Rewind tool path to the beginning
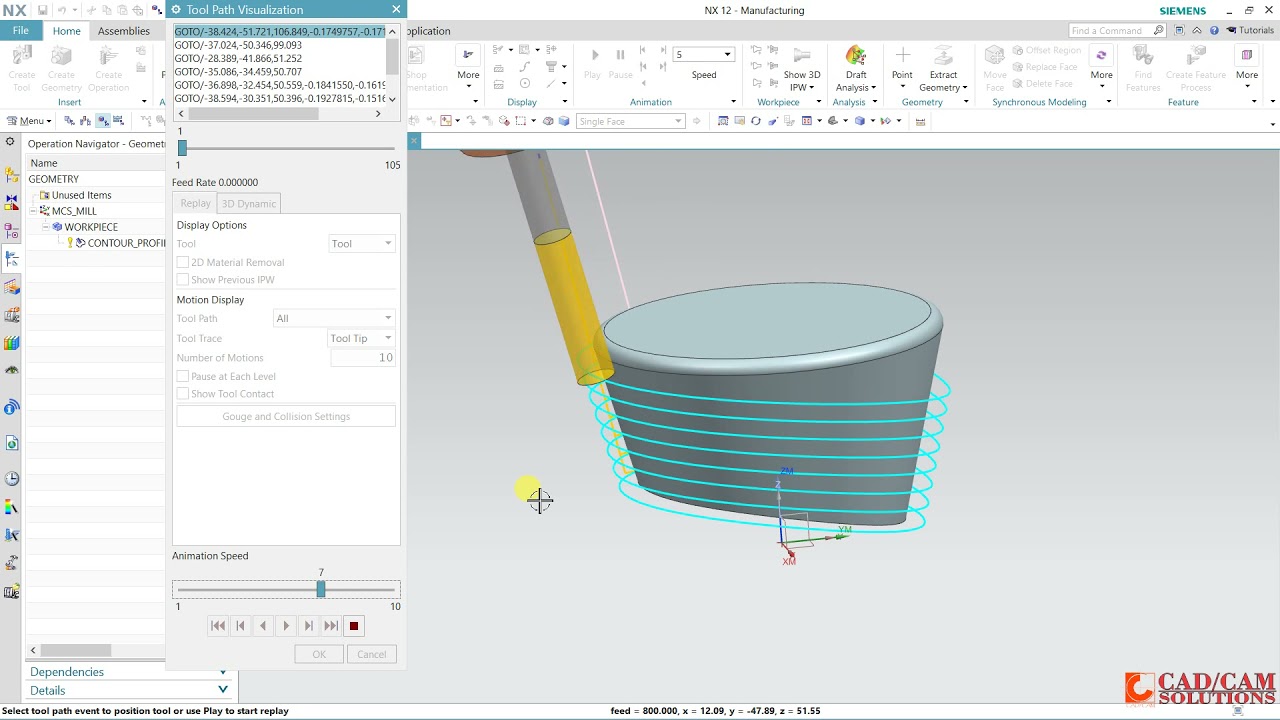 click(217, 626)
